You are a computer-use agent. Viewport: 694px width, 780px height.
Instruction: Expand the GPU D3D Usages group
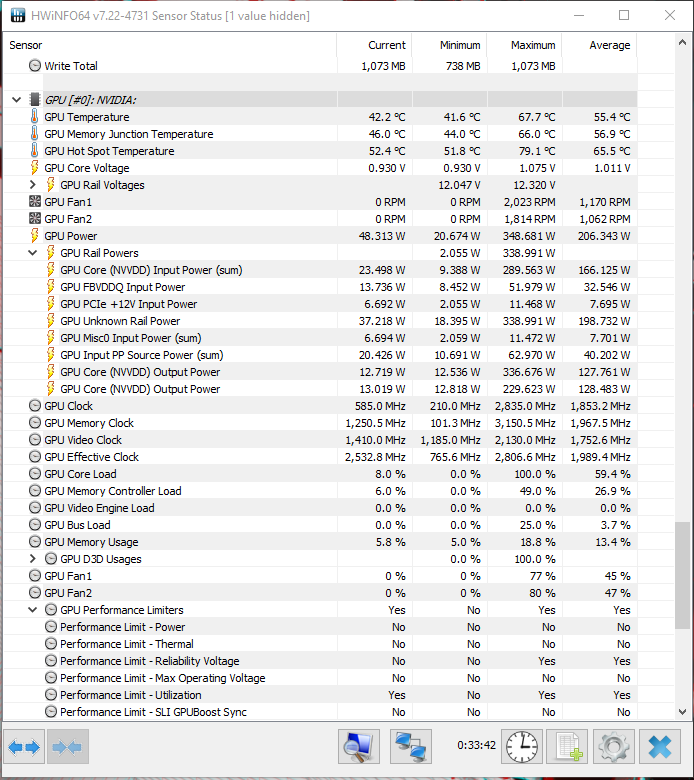pyautogui.click(x=33, y=559)
